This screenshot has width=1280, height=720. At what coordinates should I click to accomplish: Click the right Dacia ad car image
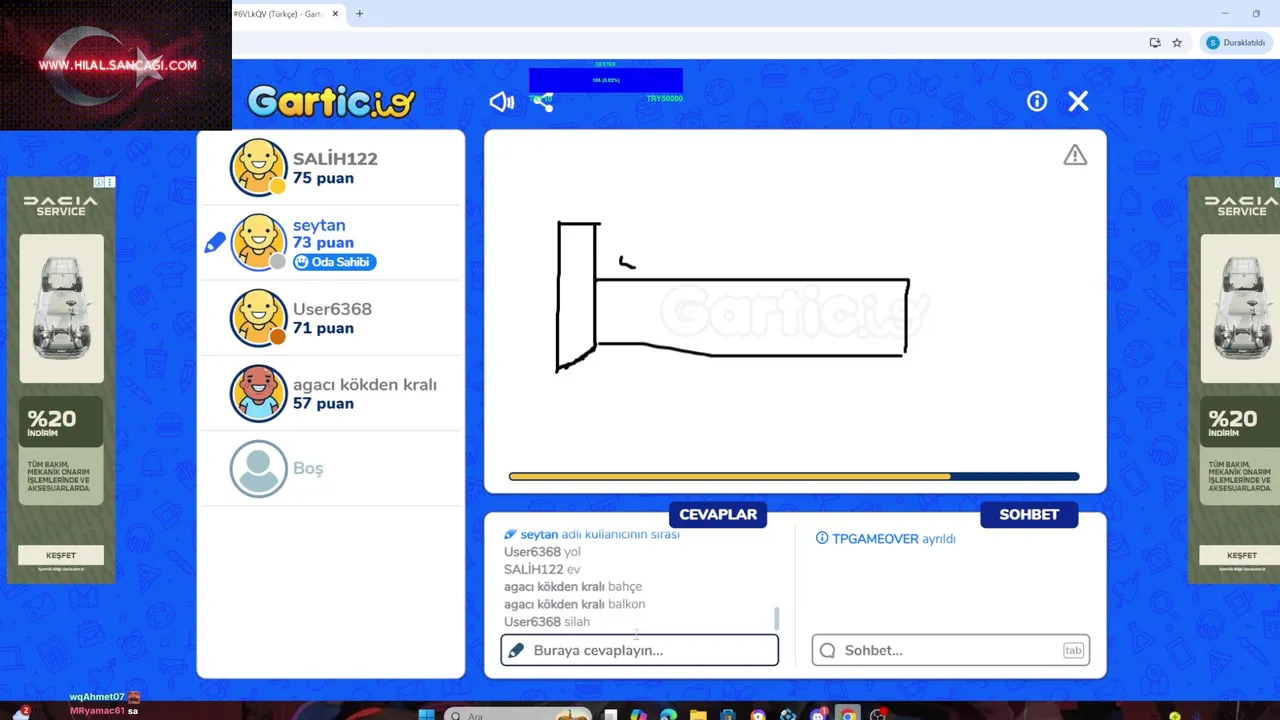[1242, 308]
